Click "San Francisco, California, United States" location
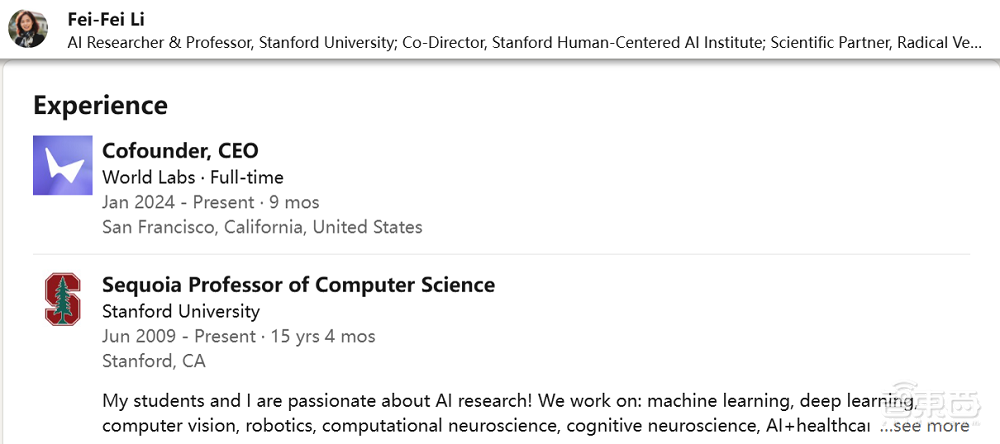Image resolution: width=1000 pixels, height=444 pixels. tap(262, 227)
